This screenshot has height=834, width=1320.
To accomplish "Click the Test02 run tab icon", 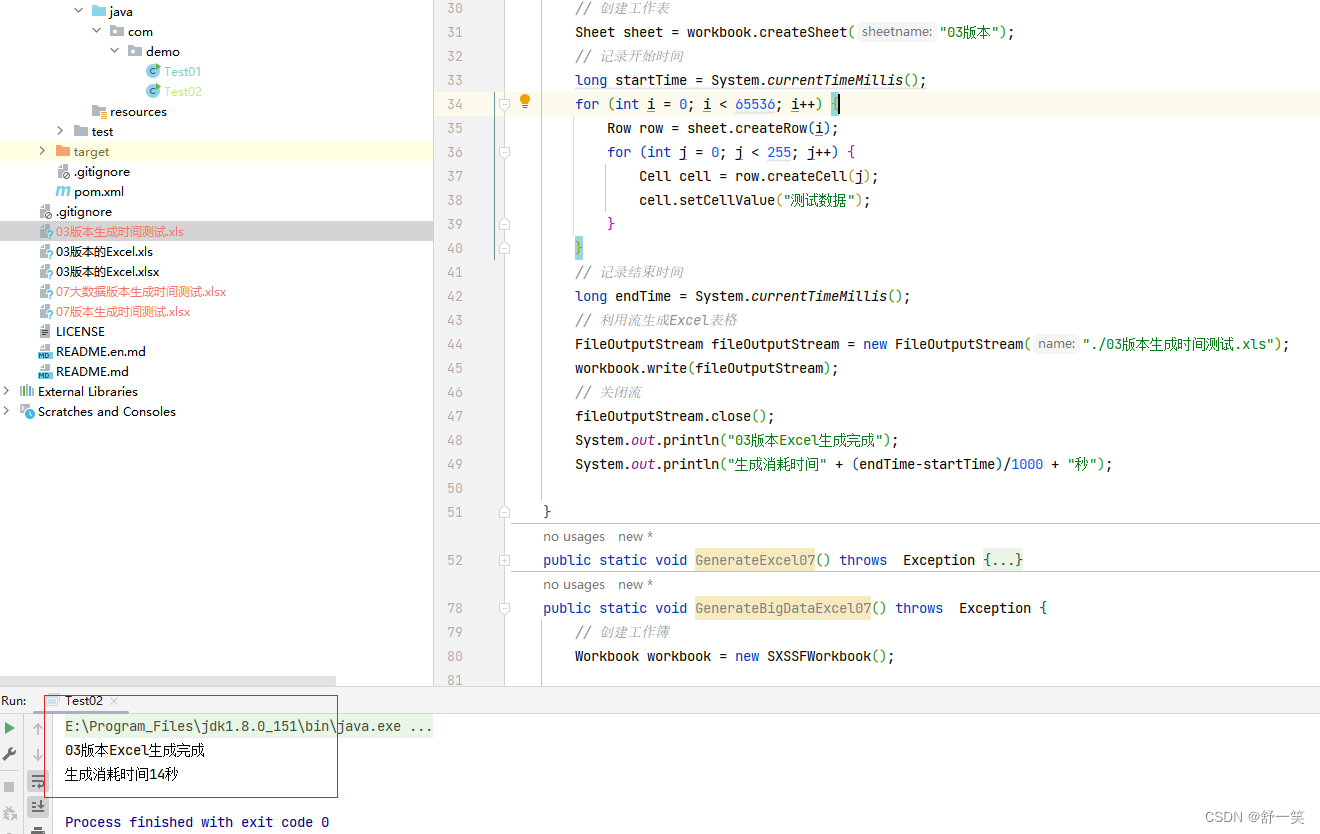I will [x=54, y=701].
